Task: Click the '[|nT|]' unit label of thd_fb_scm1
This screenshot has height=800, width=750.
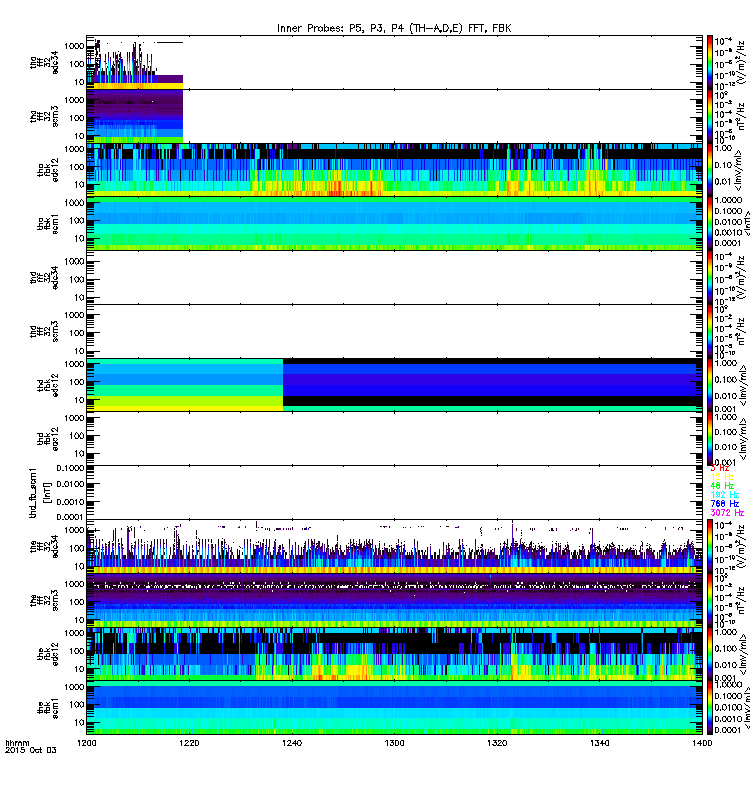Action: pos(47,492)
